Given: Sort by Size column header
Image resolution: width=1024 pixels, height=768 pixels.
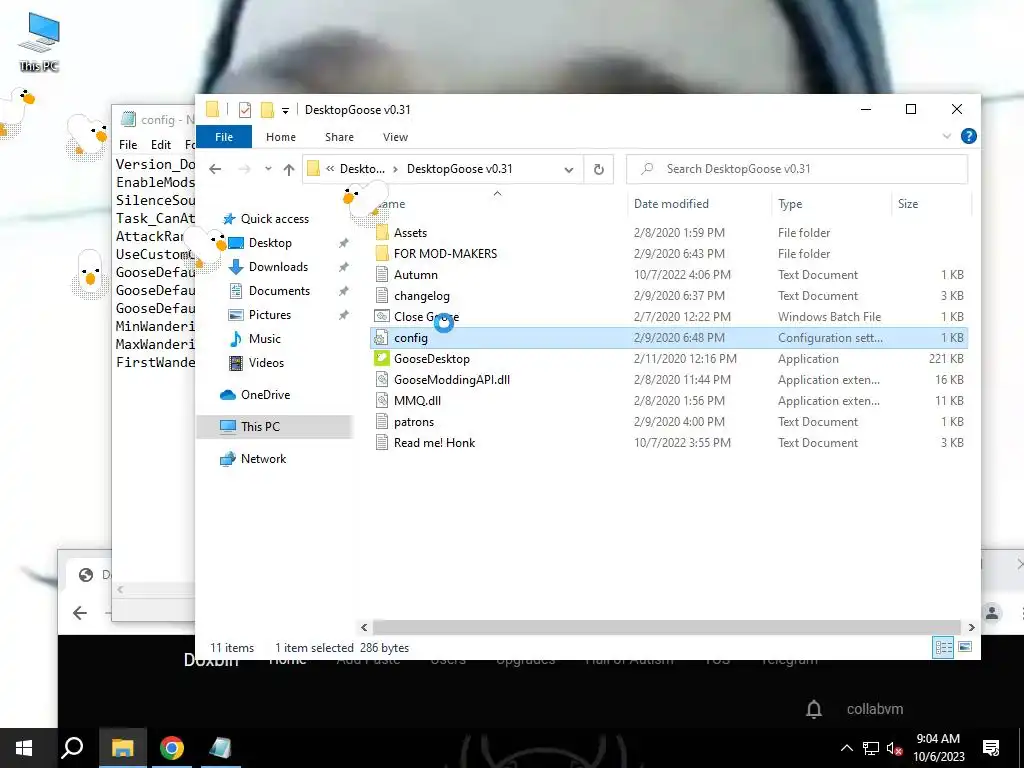Looking at the screenshot, I should 908,204.
